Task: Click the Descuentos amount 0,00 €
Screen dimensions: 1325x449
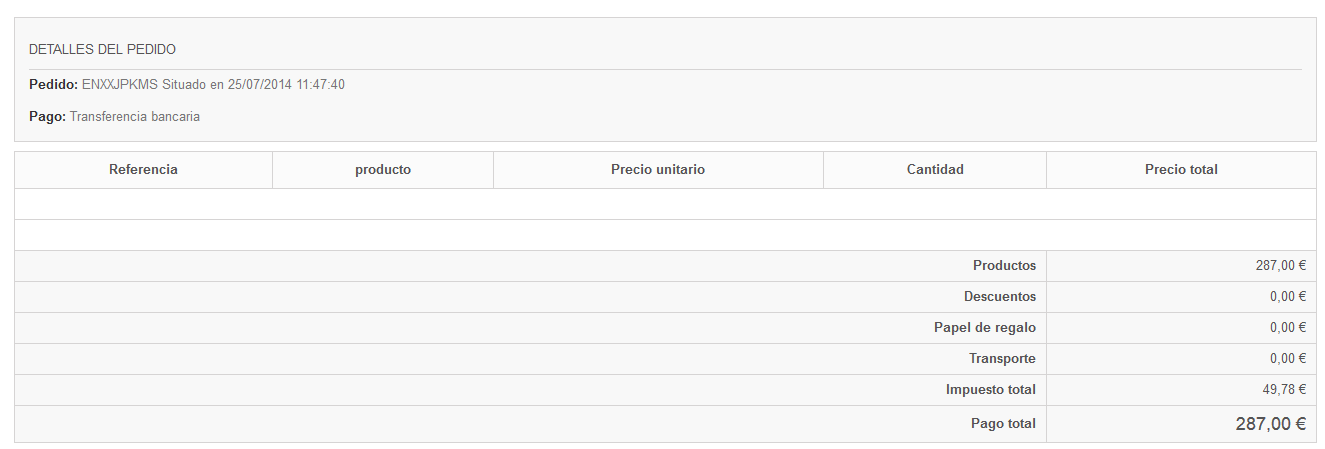Action: 1288,297
